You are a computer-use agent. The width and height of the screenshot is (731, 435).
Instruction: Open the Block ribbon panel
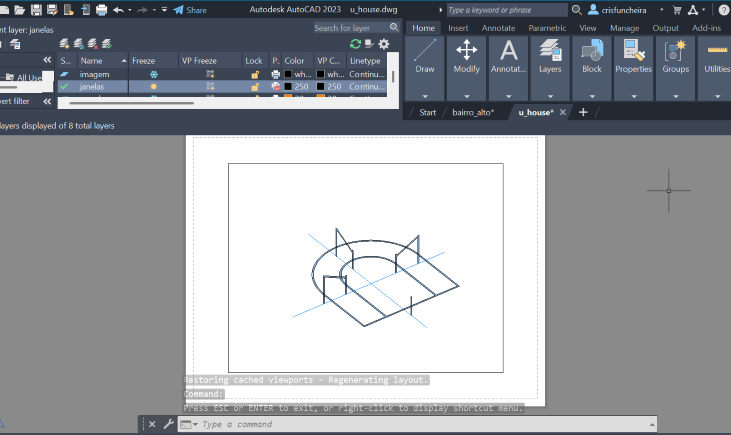click(x=592, y=57)
